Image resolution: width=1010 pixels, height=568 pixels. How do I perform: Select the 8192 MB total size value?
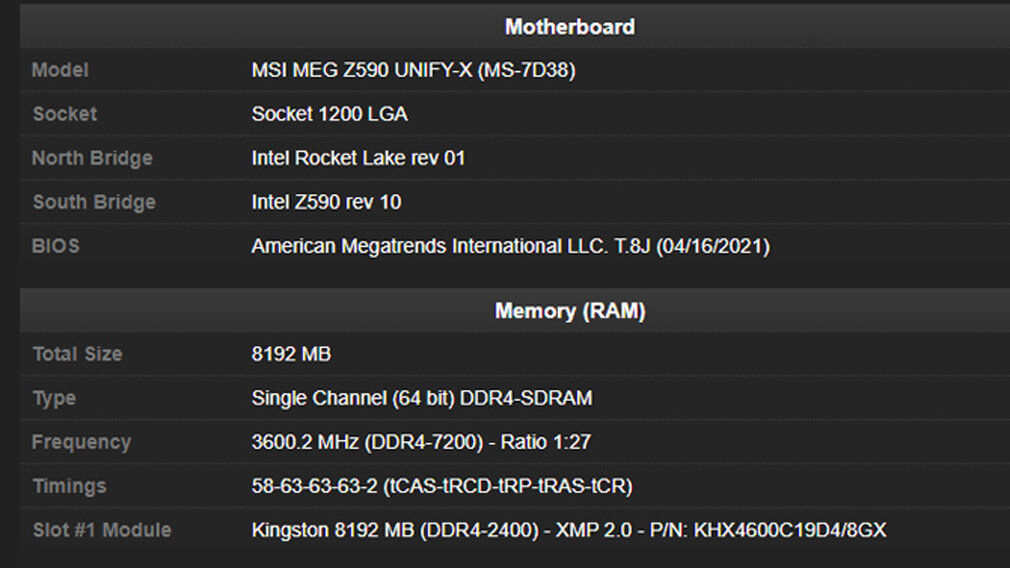point(291,354)
